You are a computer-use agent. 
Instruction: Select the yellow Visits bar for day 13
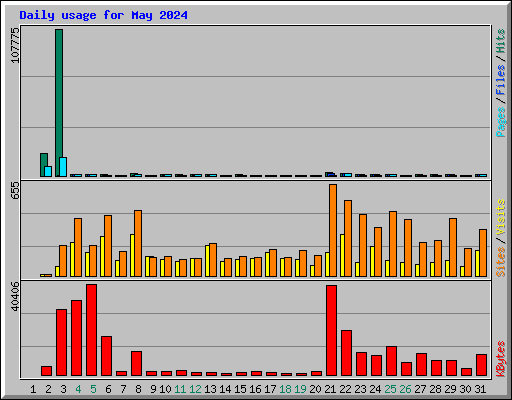click(207, 261)
